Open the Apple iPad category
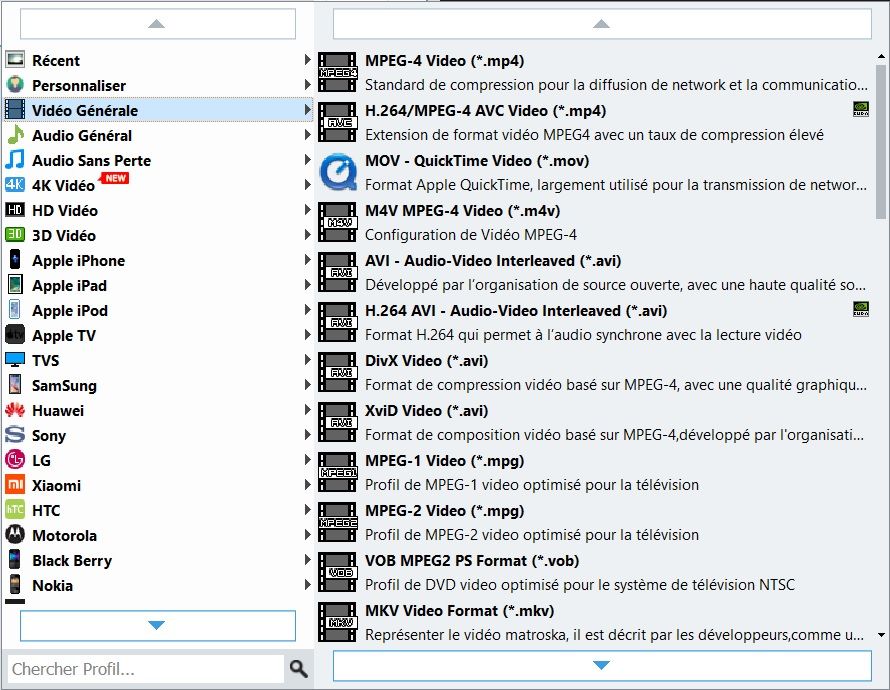This screenshot has height=690, width=890. click(158, 285)
